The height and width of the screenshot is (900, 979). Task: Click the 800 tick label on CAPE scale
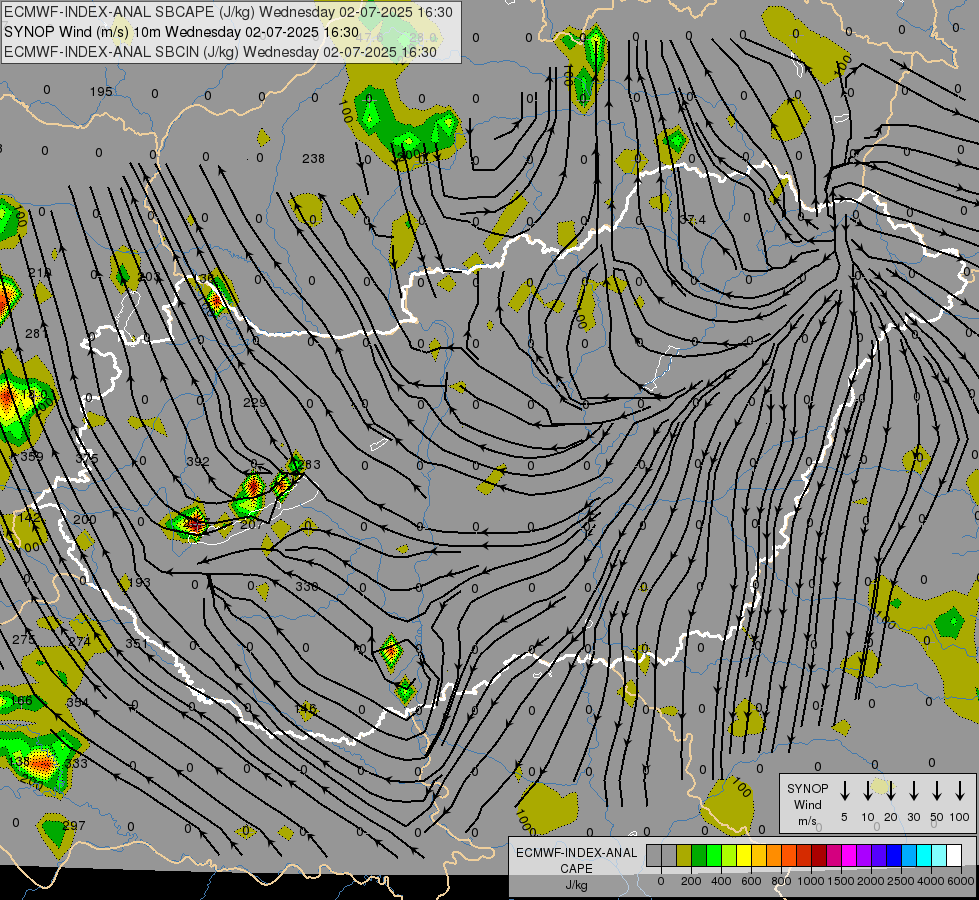[x=780, y=881]
